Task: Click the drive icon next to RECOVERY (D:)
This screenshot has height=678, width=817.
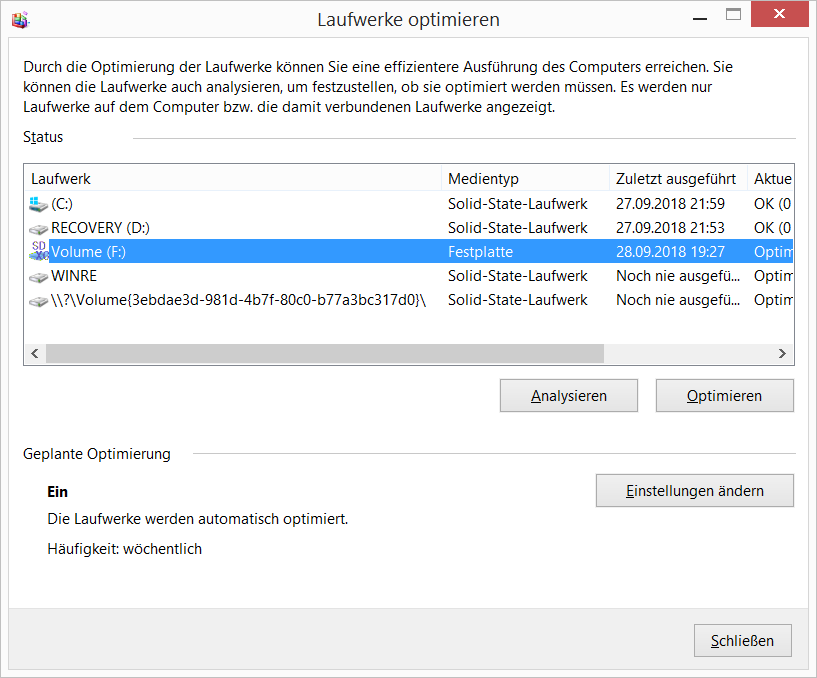Action: coord(39,229)
